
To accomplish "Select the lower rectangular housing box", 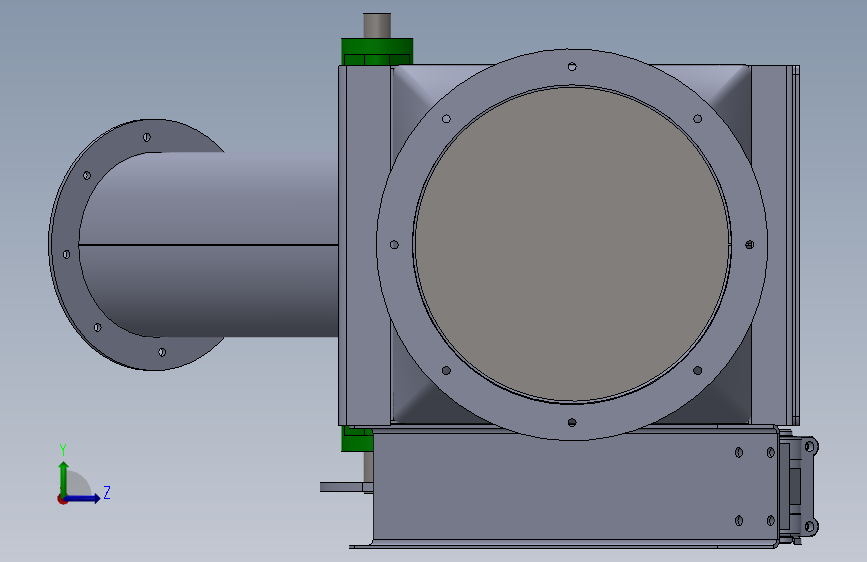I will coord(575,487).
